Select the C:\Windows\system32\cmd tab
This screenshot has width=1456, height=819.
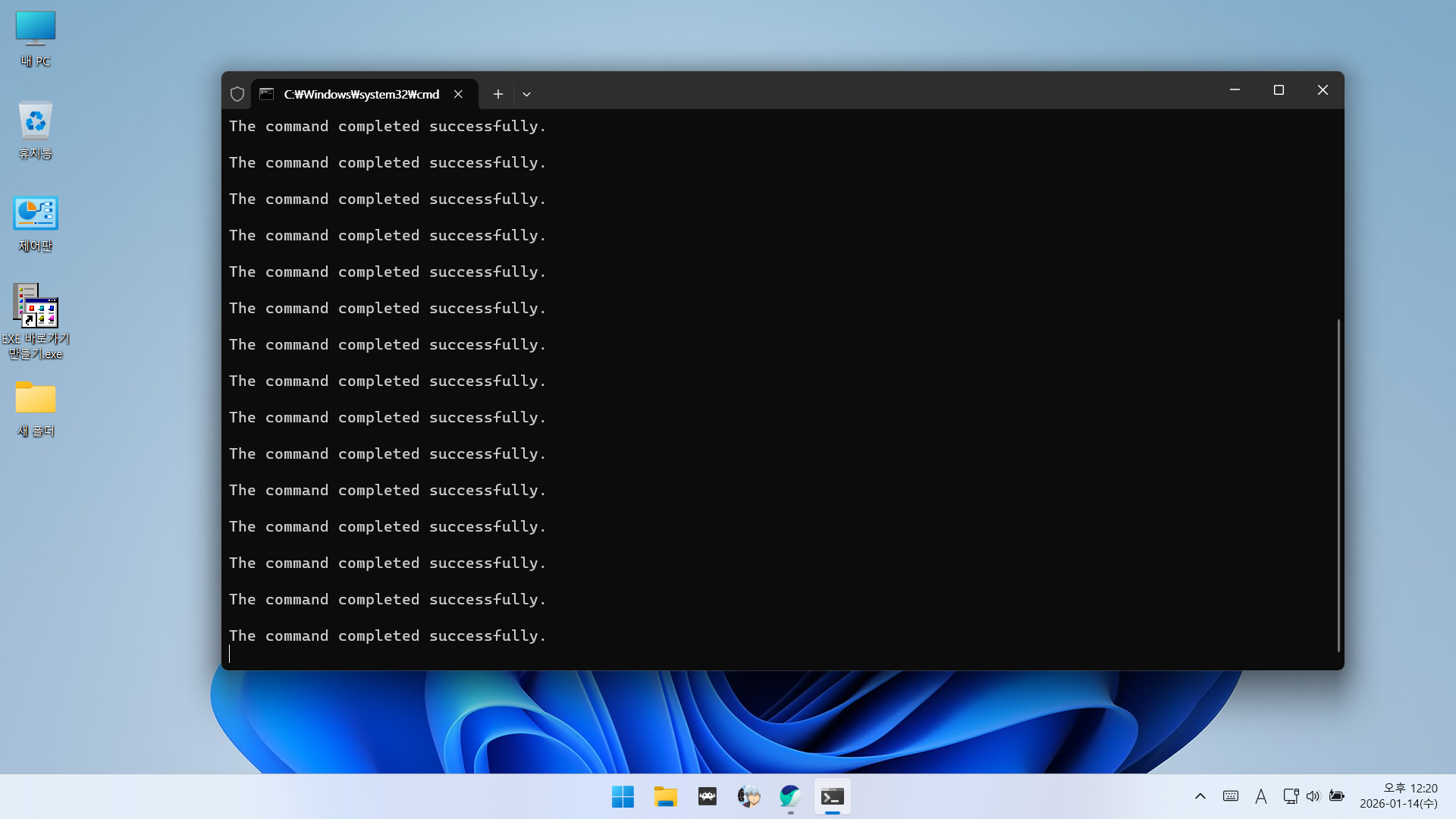(x=361, y=94)
